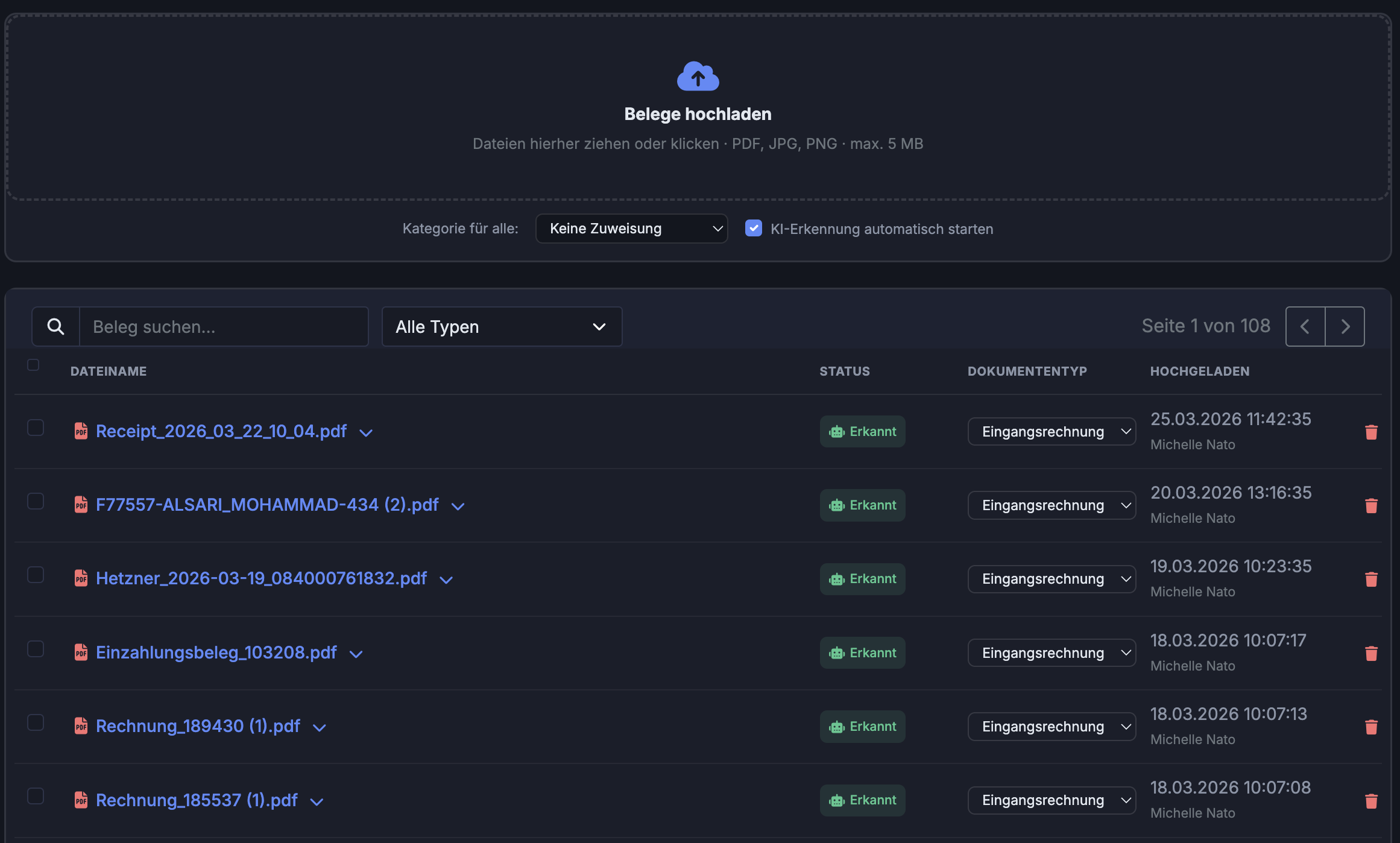1400x843 pixels.
Task: Delete the Hetzner PDF via trash icon
Action: (x=1371, y=579)
